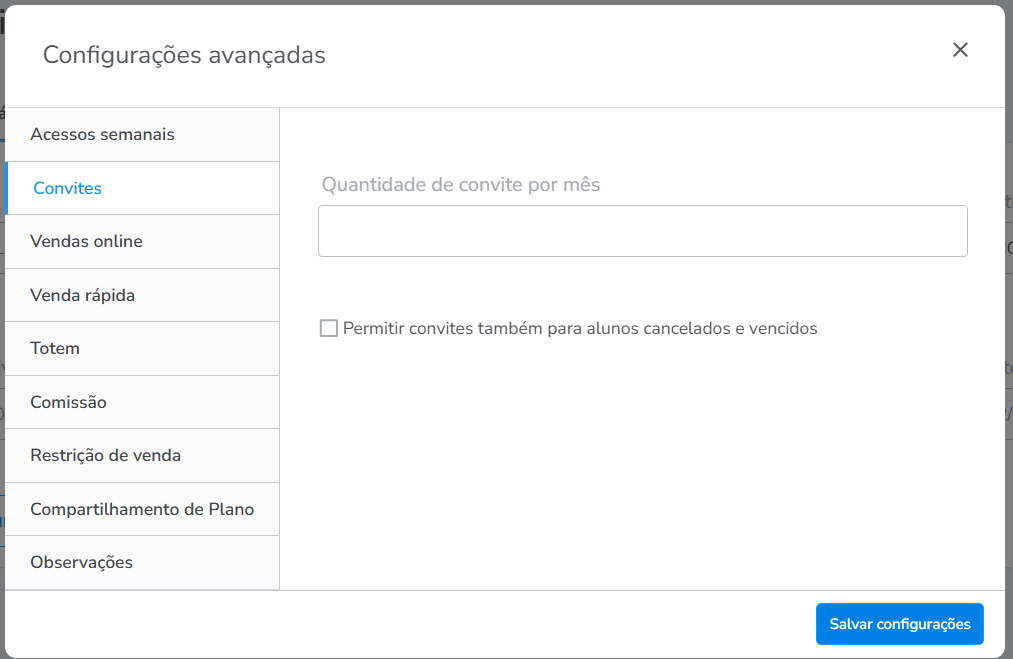Click the Quantidade de convite por mês field
Screen dimensions: 1013x659
click(x=642, y=231)
